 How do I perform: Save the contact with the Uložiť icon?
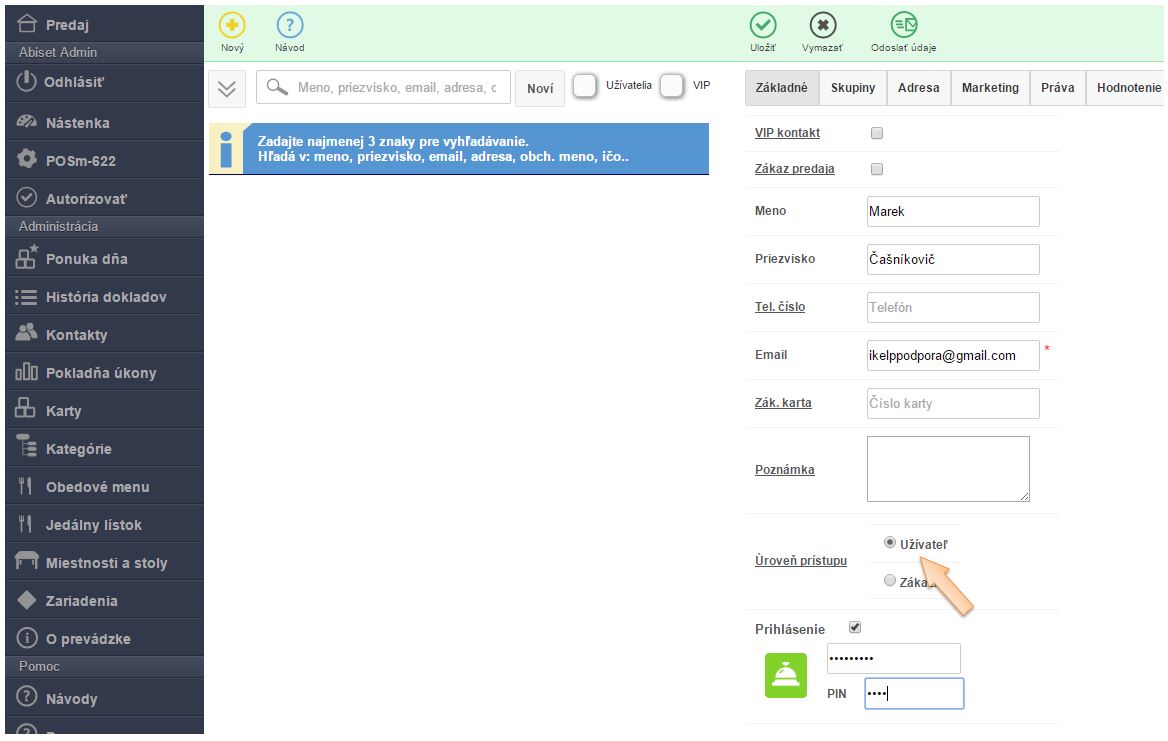coord(763,26)
